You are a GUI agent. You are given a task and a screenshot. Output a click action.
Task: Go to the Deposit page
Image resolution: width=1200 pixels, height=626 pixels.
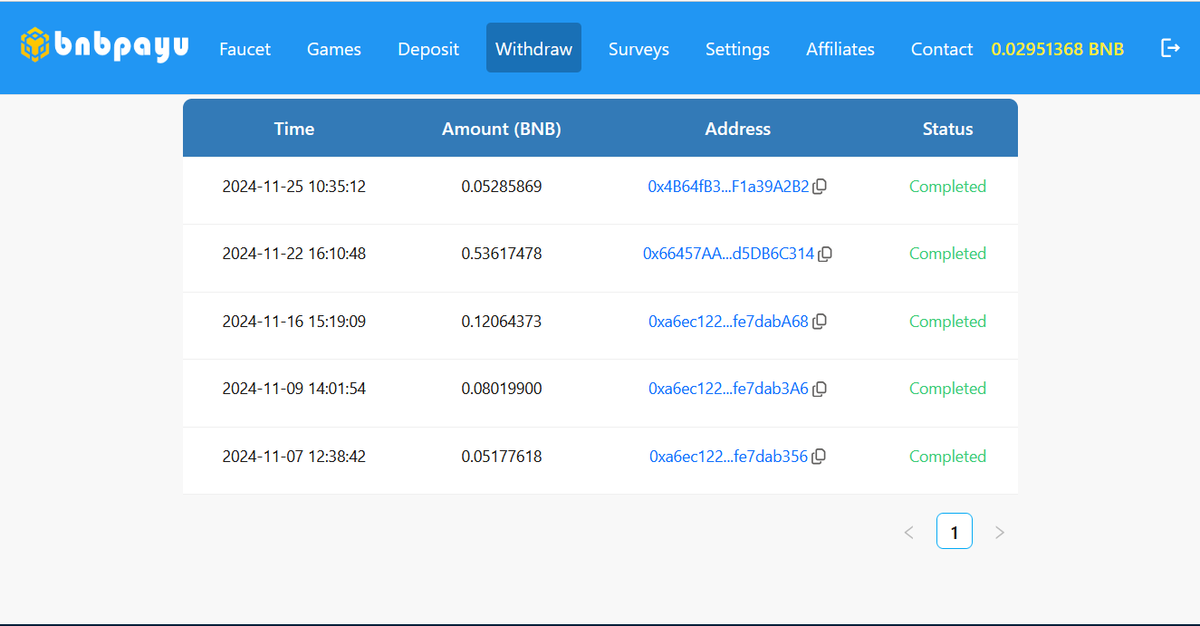[x=428, y=49]
